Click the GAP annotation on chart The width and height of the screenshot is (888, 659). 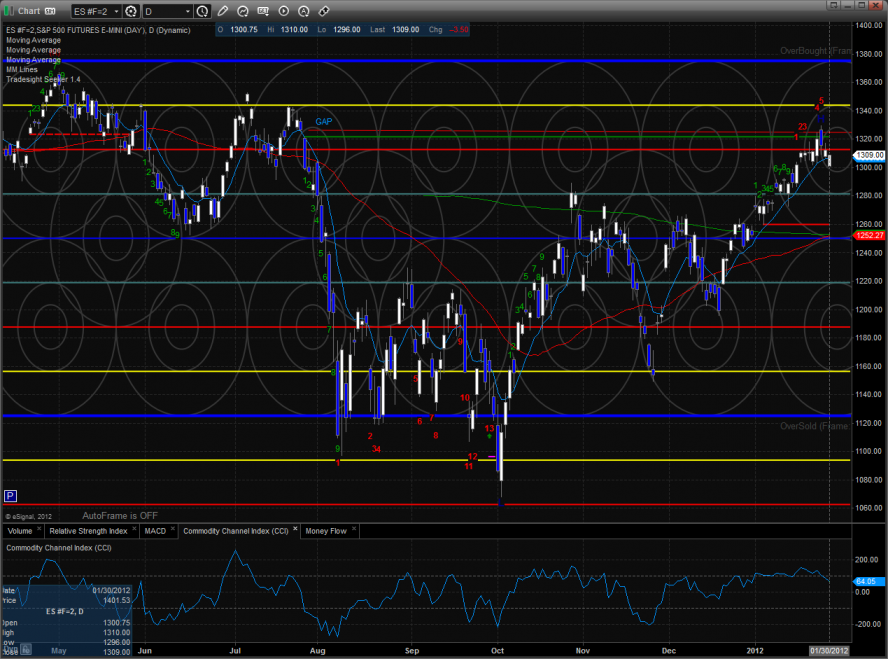click(323, 122)
